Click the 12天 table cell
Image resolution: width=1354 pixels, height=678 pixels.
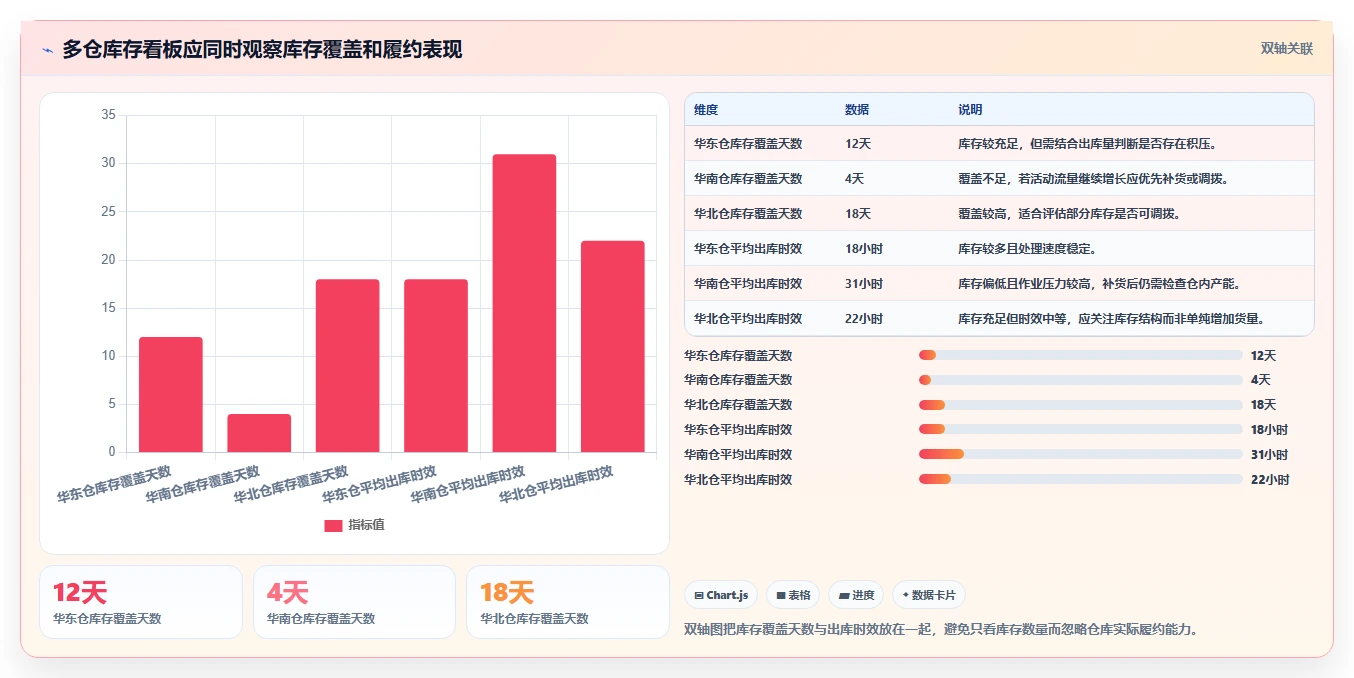point(858,144)
